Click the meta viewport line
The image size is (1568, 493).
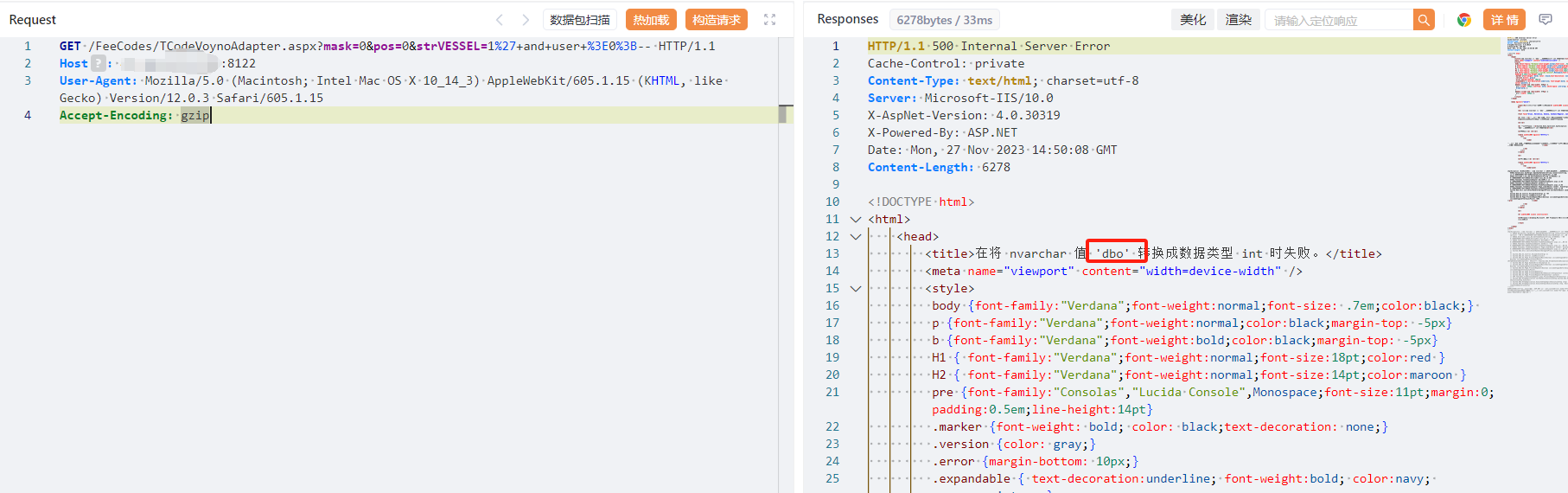[1113, 271]
